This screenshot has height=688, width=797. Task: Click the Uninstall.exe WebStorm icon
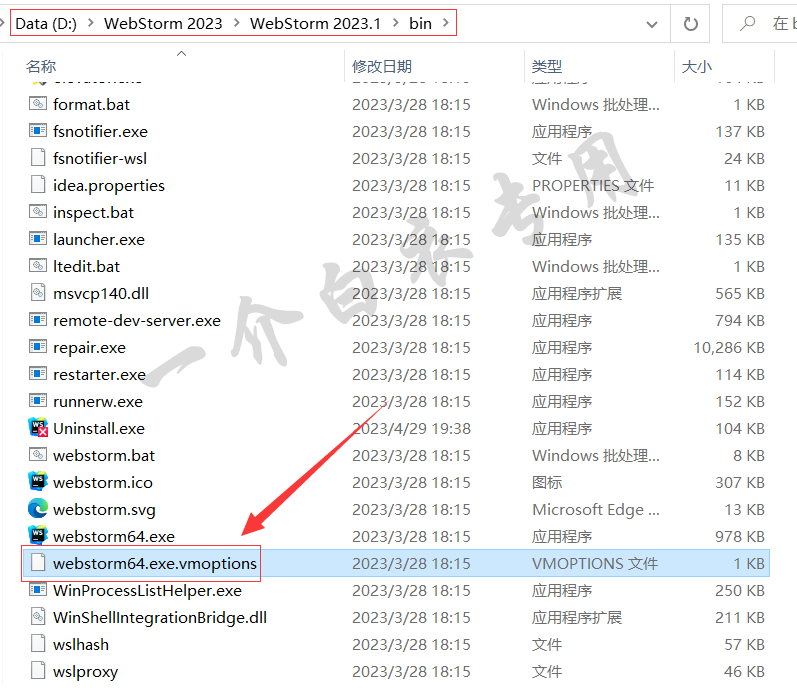click(x=38, y=428)
